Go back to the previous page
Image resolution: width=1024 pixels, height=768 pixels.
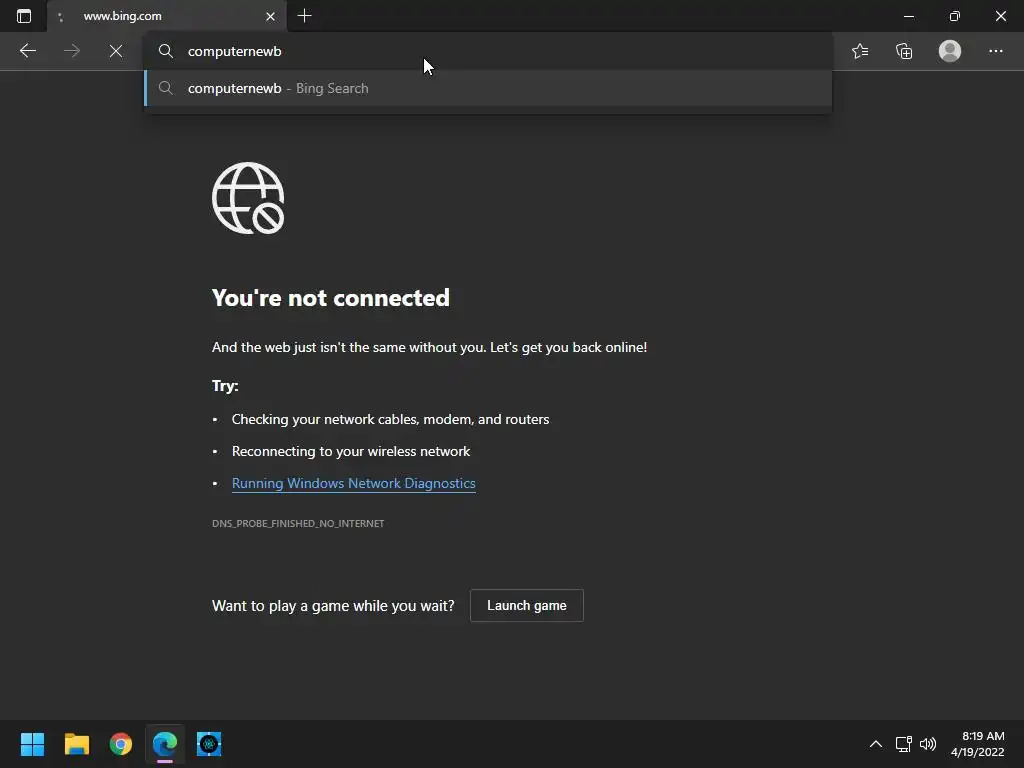click(x=27, y=51)
